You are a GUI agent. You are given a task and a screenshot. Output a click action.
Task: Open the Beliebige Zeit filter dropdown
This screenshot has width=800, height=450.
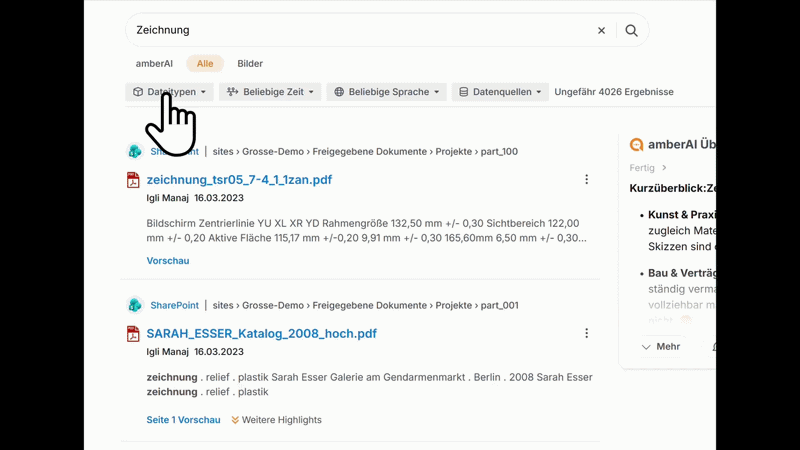point(270,92)
